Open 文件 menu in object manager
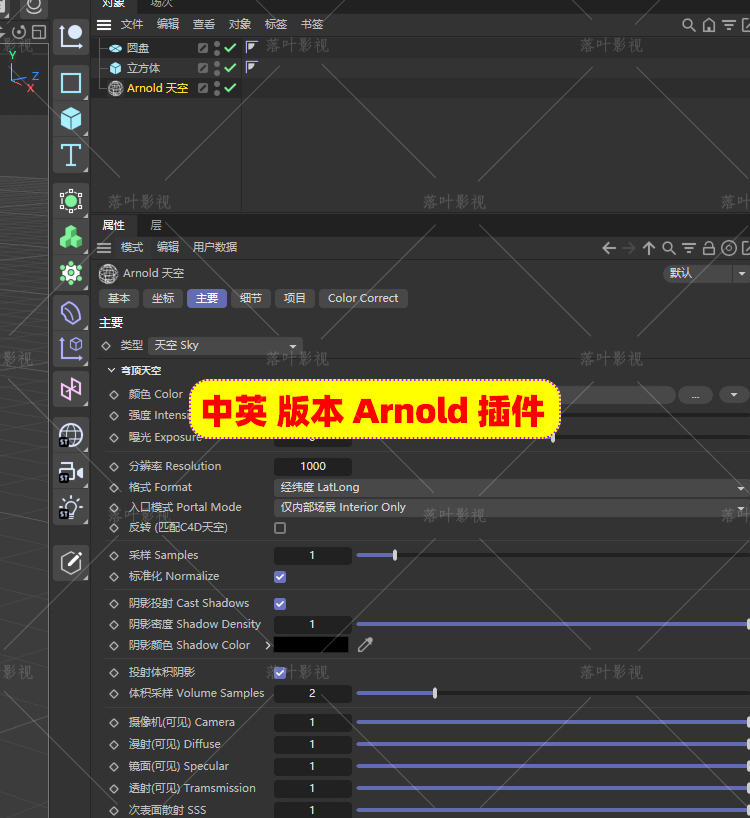The width and height of the screenshot is (750, 818). point(132,25)
